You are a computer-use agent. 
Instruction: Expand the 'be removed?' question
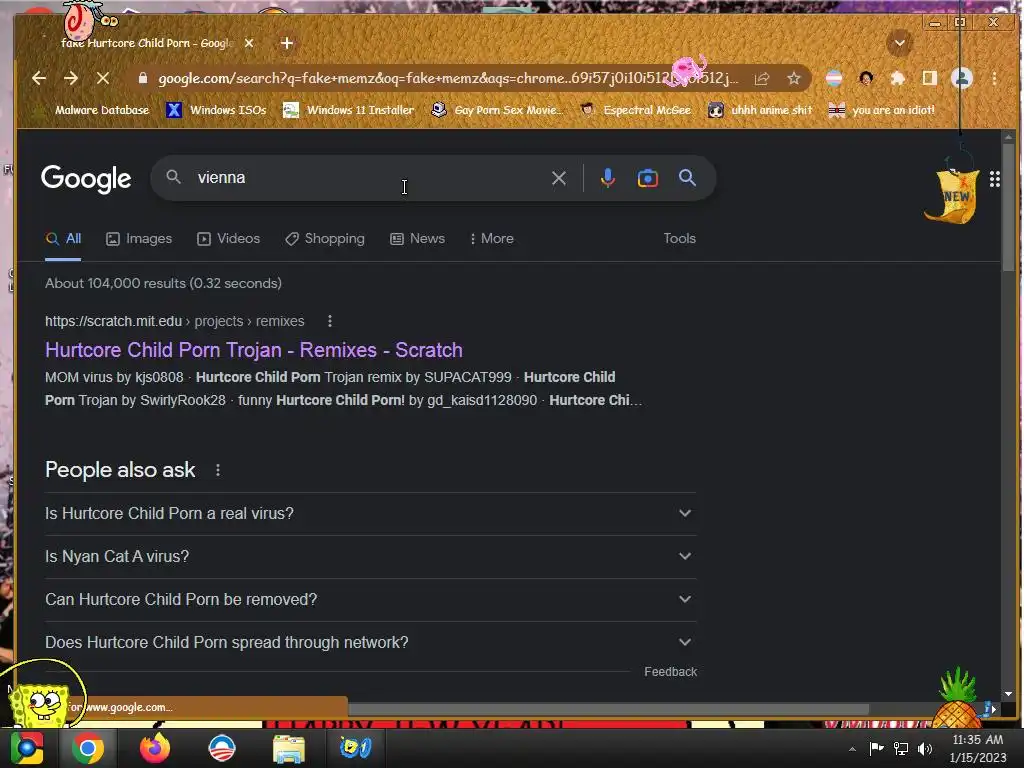(370, 600)
